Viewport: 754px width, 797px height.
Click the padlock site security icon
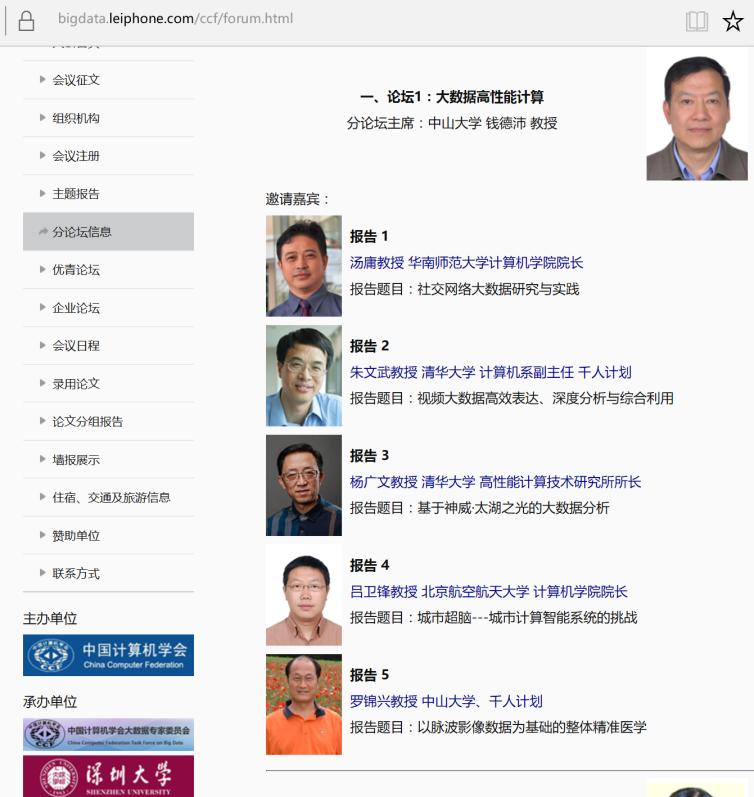point(26,21)
